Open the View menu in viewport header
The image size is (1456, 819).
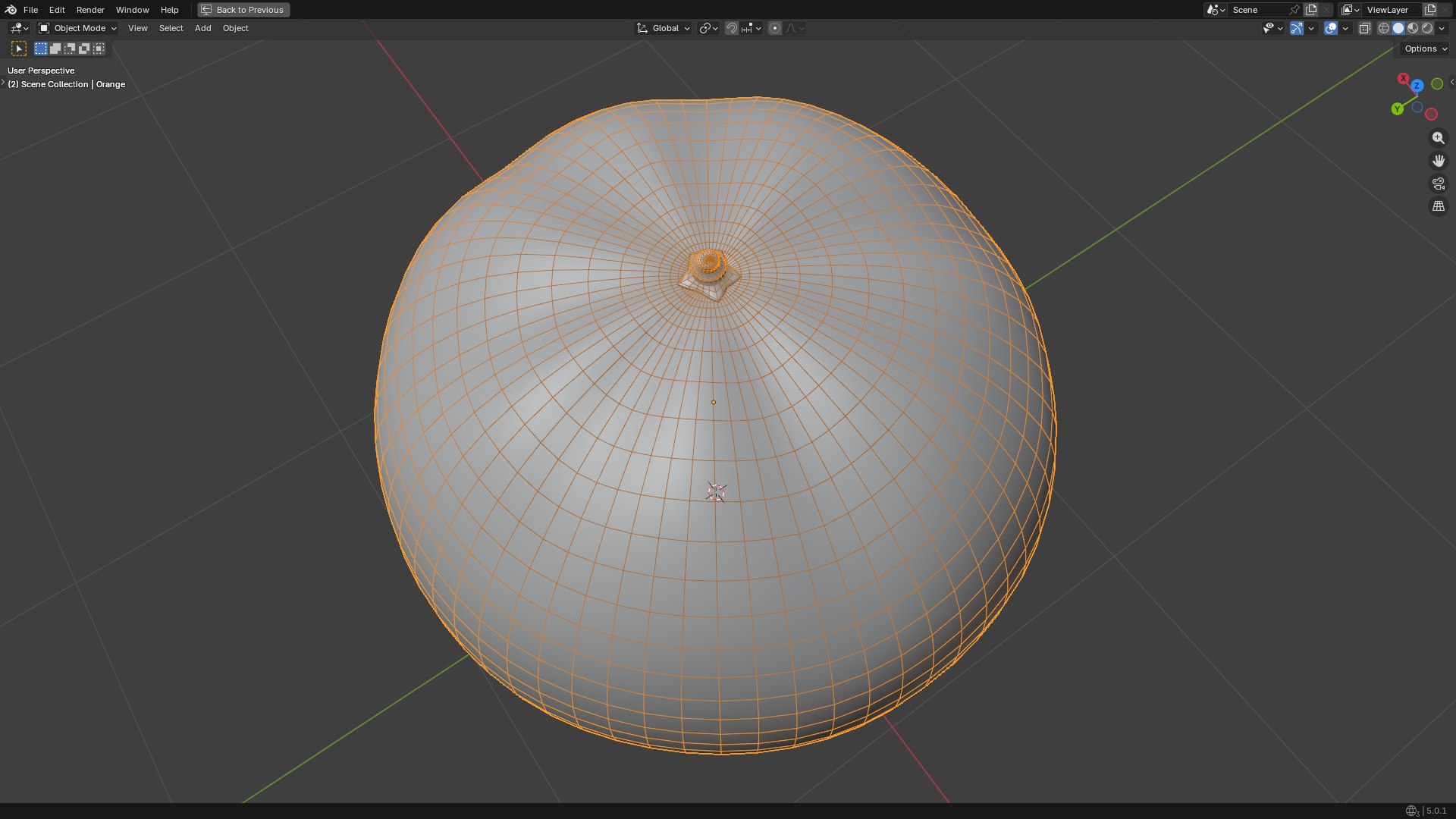(x=137, y=28)
